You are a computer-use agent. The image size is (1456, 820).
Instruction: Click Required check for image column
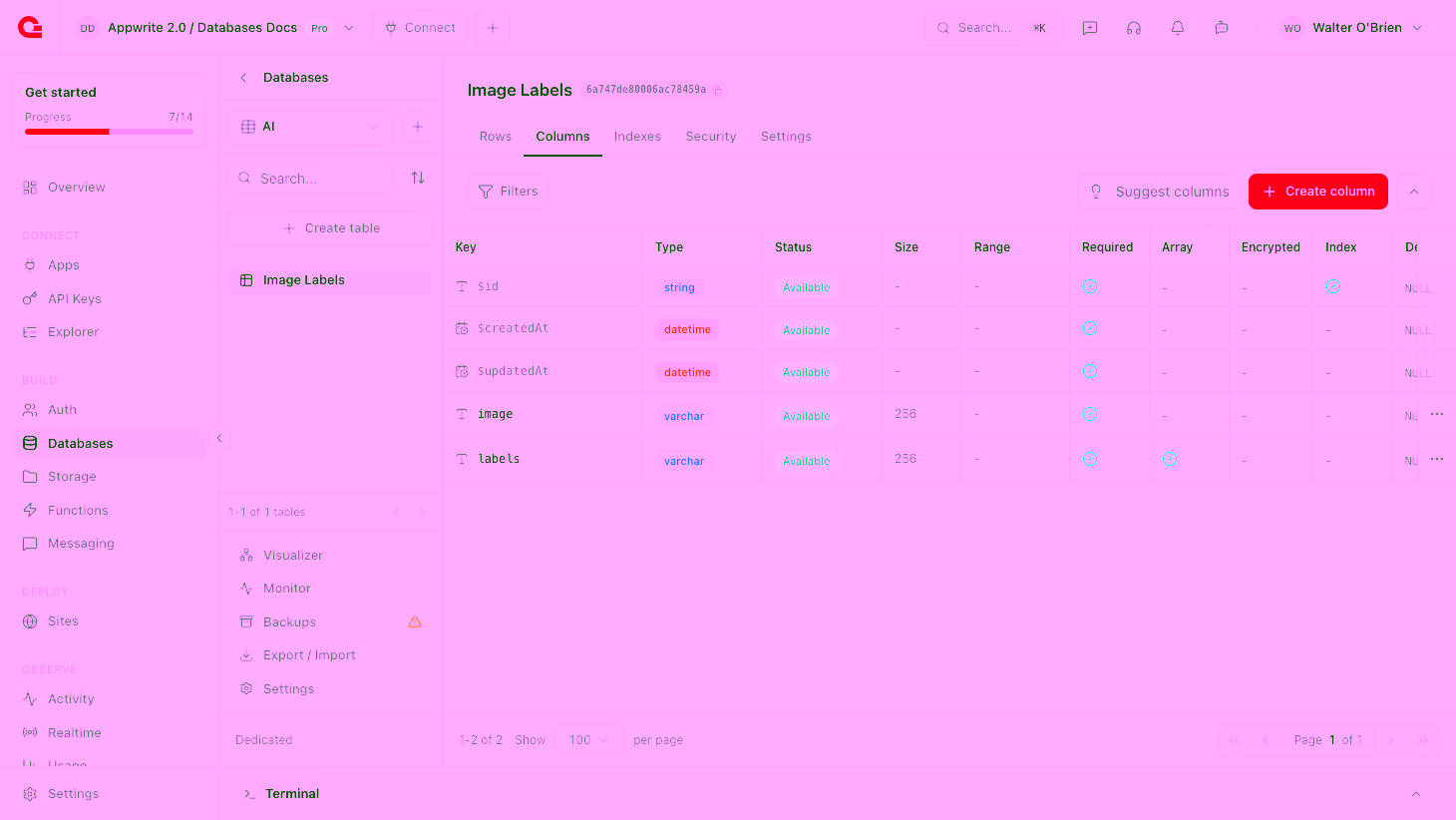click(x=1090, y=414)
